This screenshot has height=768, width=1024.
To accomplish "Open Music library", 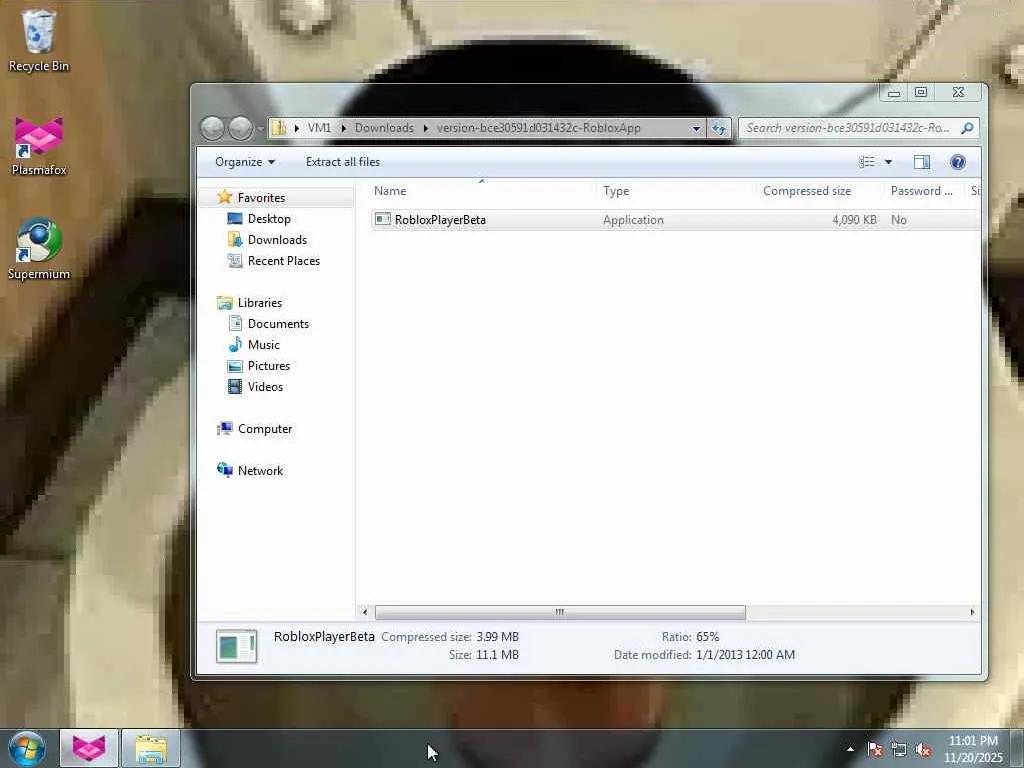I will (263, 344).
